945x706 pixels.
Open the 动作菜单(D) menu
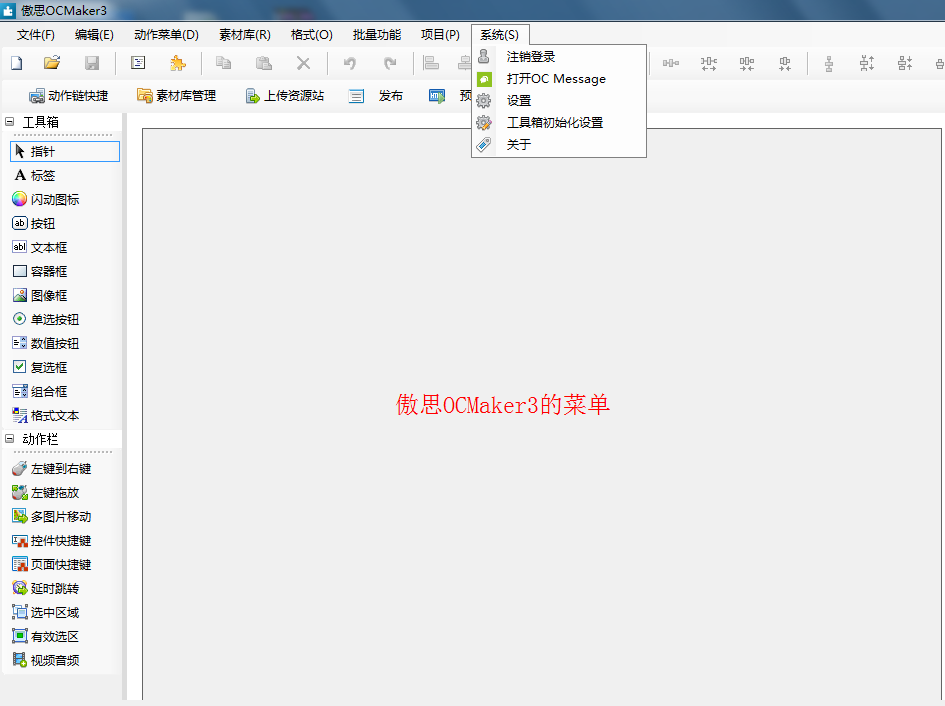(x=166, y=35)
